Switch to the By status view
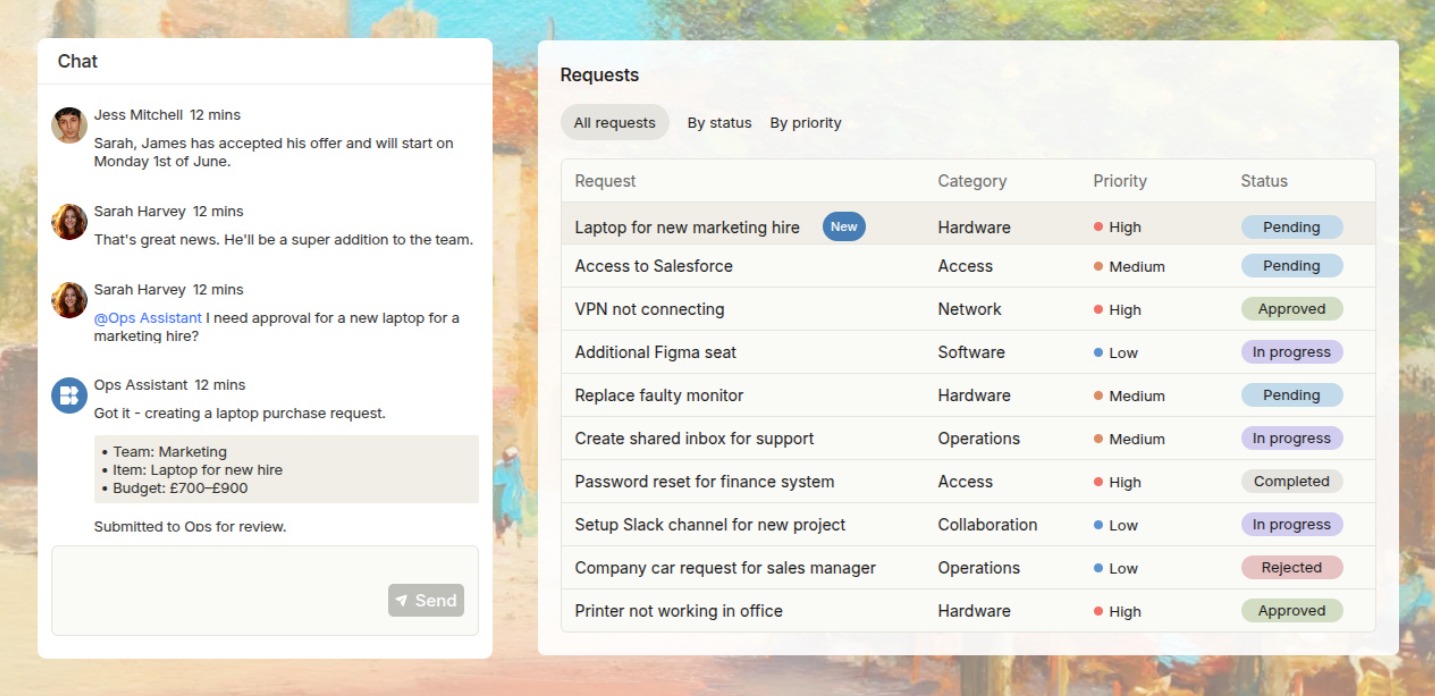 click(x=719, y=122)
